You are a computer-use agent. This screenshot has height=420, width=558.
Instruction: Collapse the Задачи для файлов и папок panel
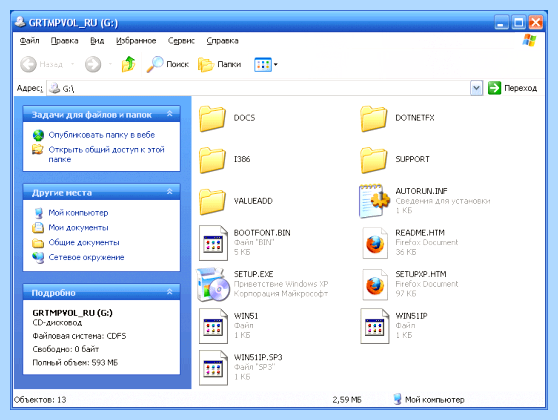[170, 114]
